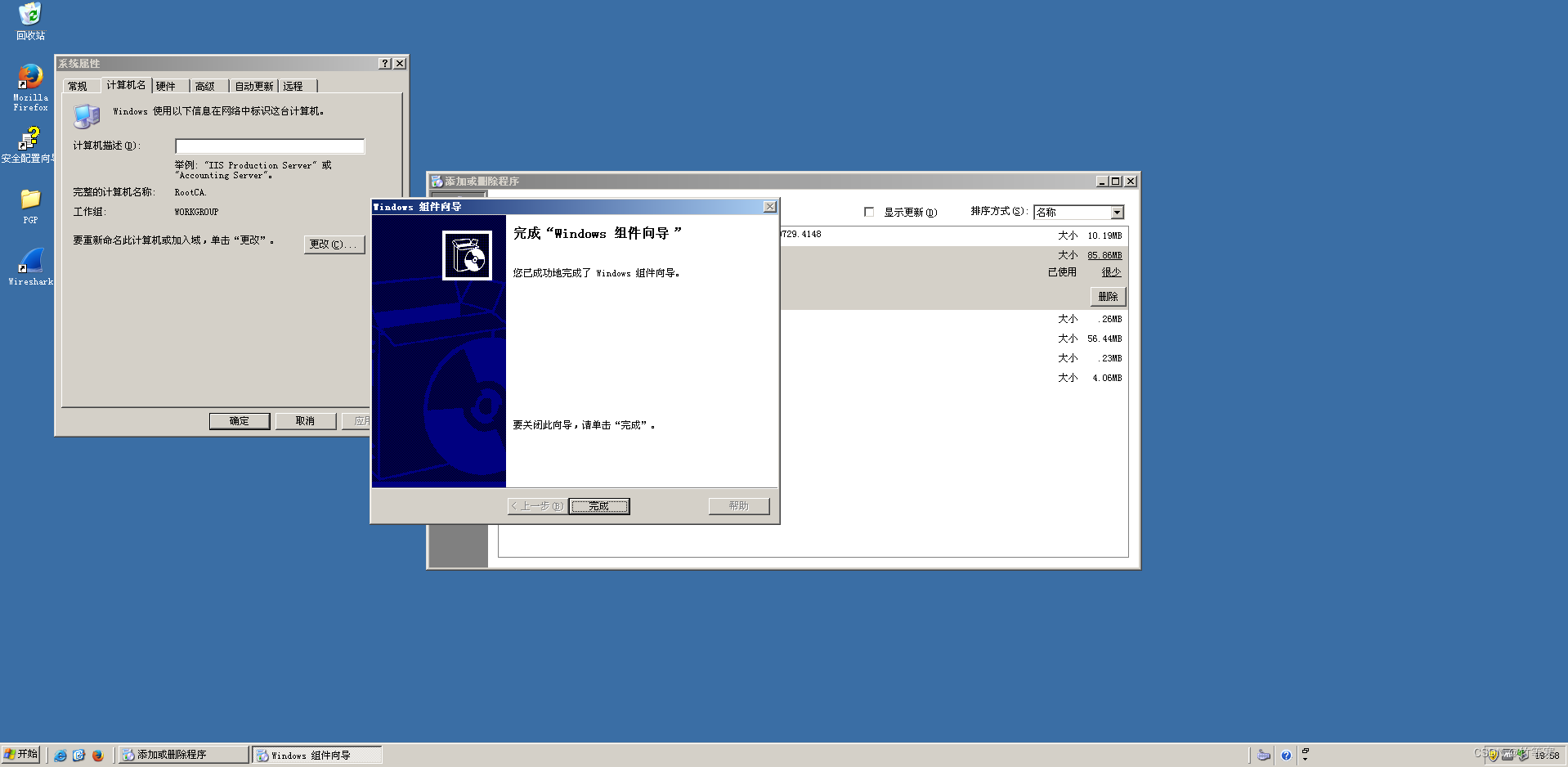Launch Internet Explorer from quick launch
The height and width of the screenshot is (767, 1568).
60,756
